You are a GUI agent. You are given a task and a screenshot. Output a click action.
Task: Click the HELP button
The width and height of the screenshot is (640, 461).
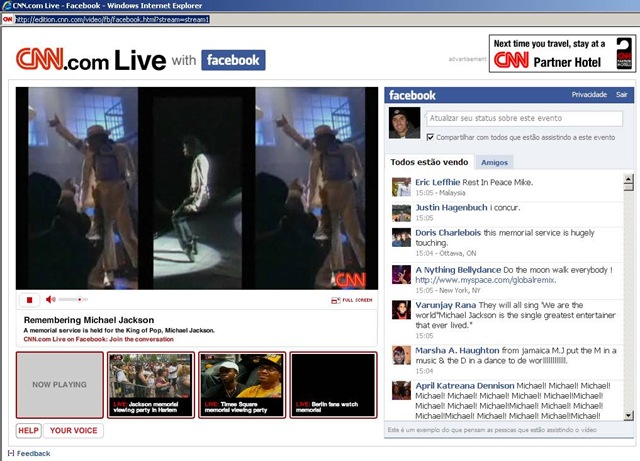pos(29,430)
